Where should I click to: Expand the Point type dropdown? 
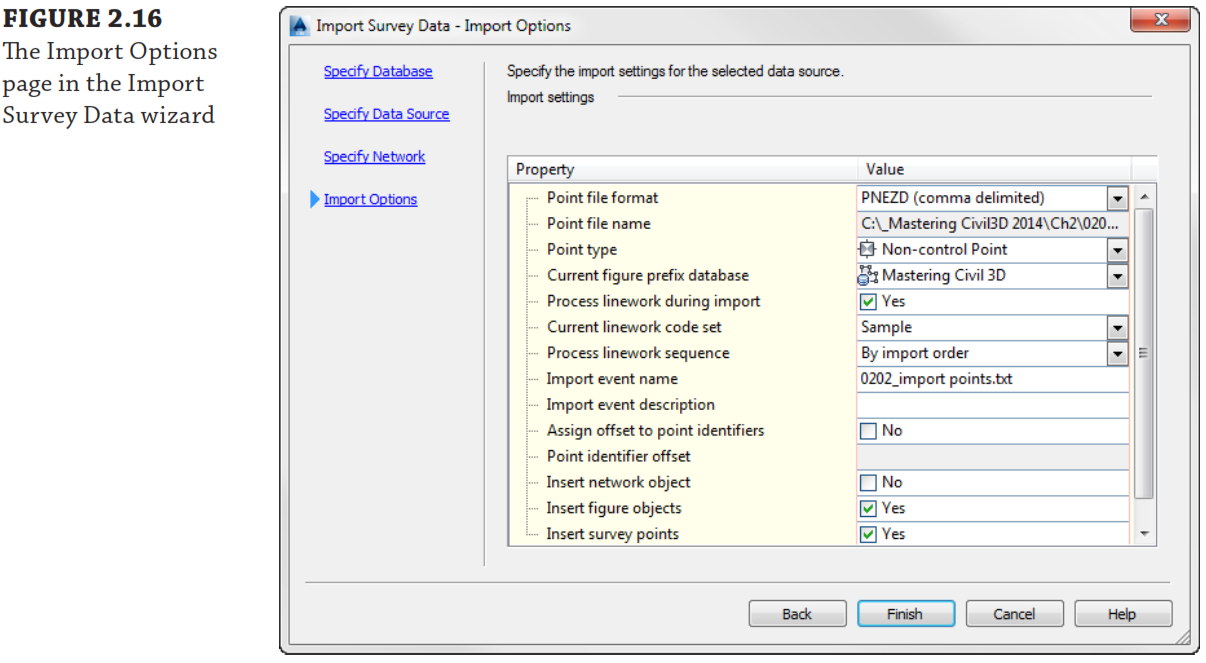pyautogui.click(x=1117, y=250)
